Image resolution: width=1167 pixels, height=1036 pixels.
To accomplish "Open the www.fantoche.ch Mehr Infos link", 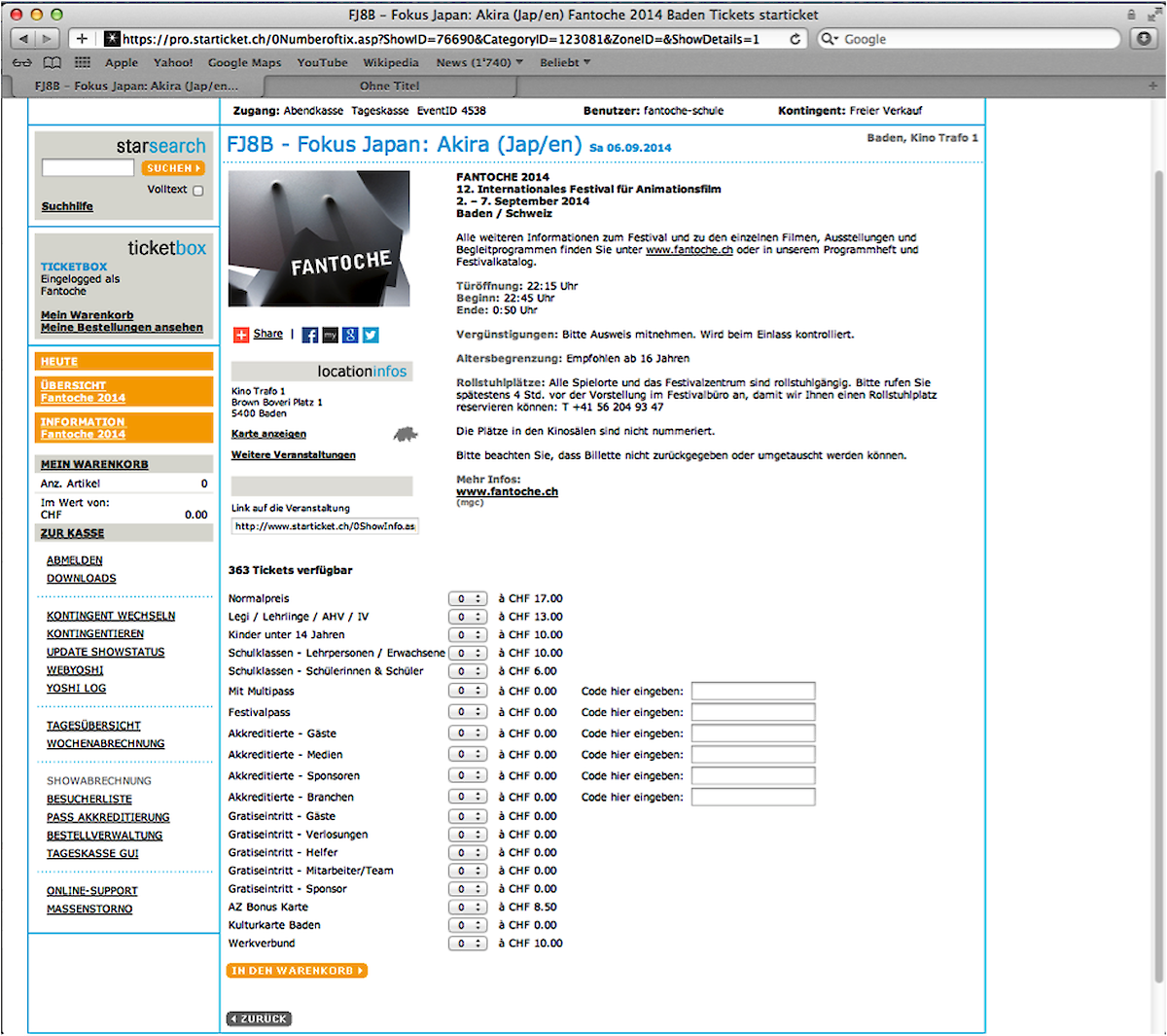I will click(507, 492).
